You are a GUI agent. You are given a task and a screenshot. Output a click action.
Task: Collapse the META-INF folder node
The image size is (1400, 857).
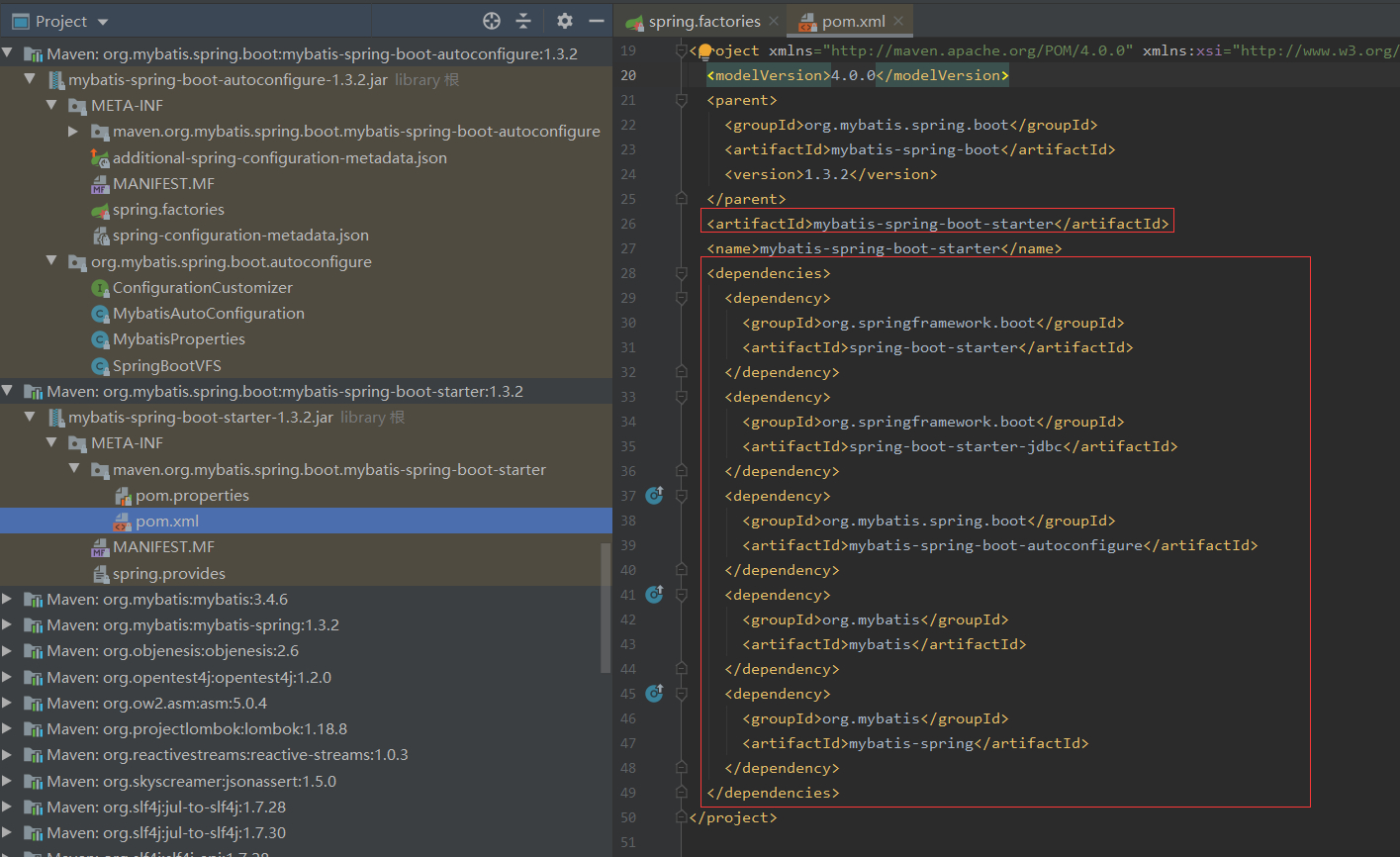pos(51,105)
